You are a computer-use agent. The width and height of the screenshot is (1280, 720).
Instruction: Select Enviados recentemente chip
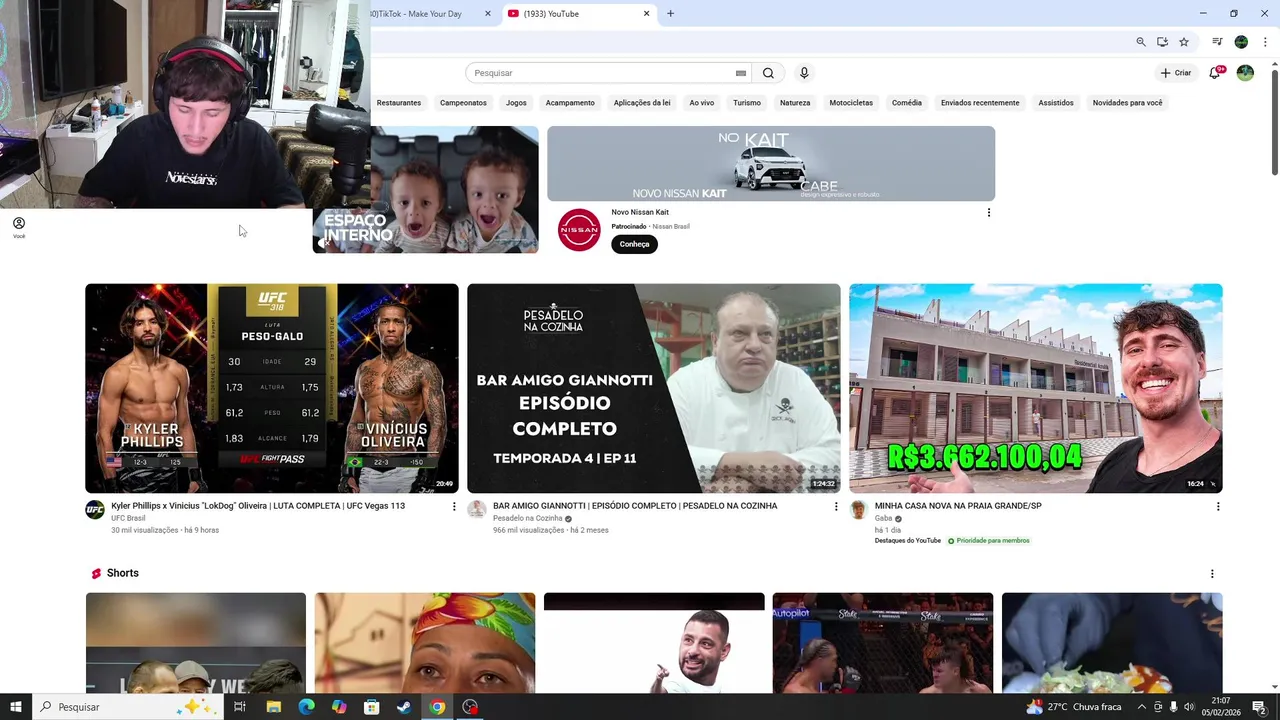point(980,103)
